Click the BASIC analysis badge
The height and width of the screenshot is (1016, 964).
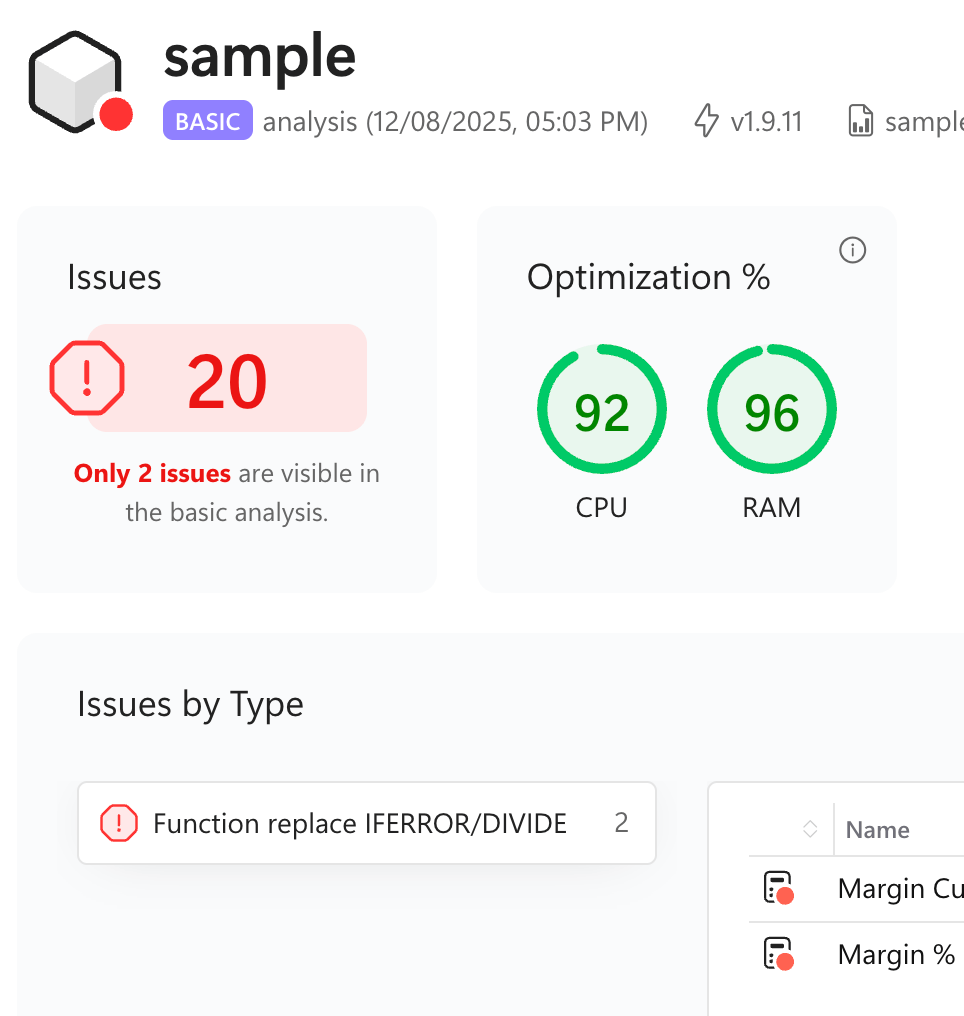(207, 122)
